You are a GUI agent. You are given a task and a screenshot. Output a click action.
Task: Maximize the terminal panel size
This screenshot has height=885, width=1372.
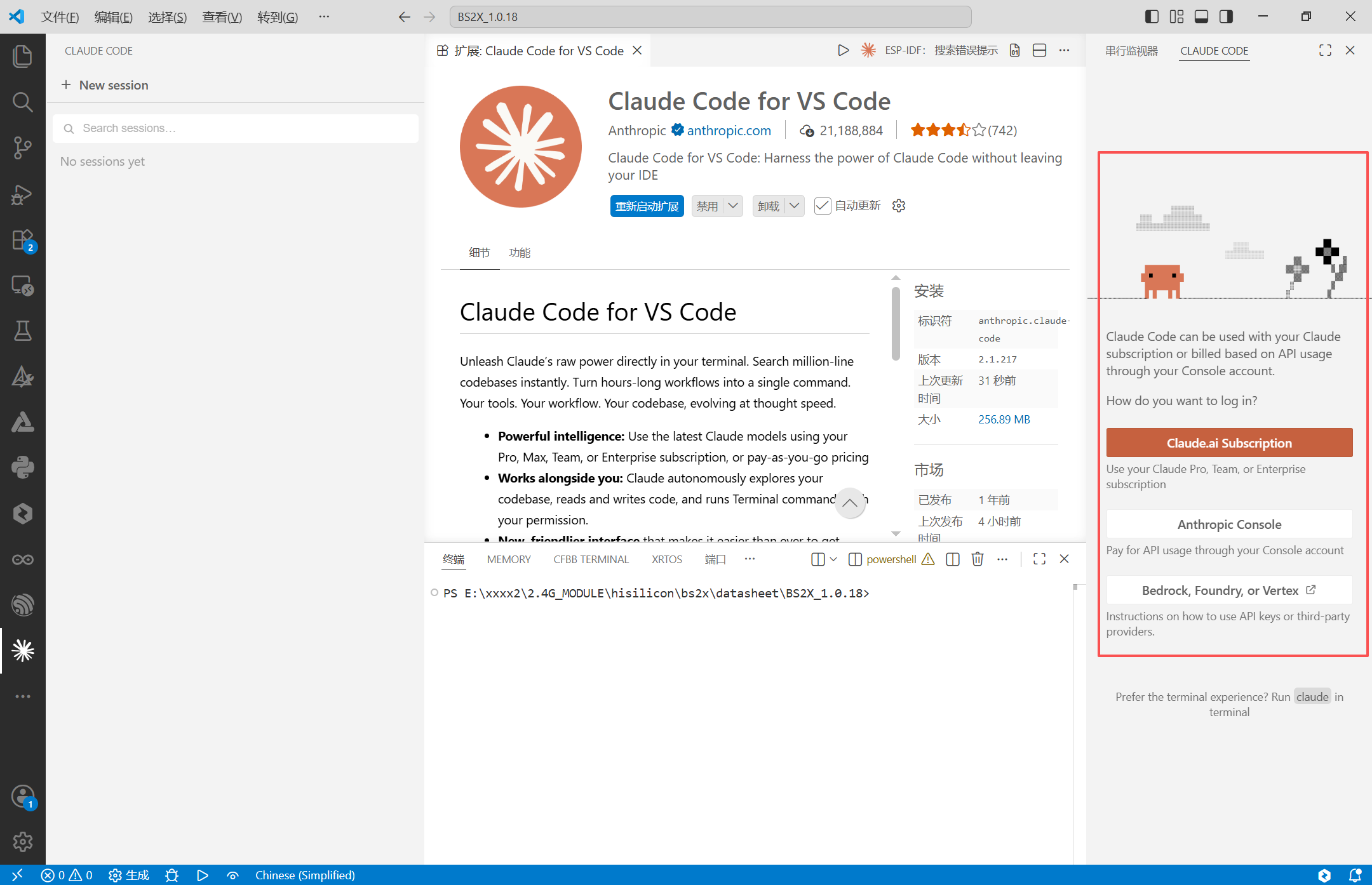pyautogui.click(x=1040, y=559)
